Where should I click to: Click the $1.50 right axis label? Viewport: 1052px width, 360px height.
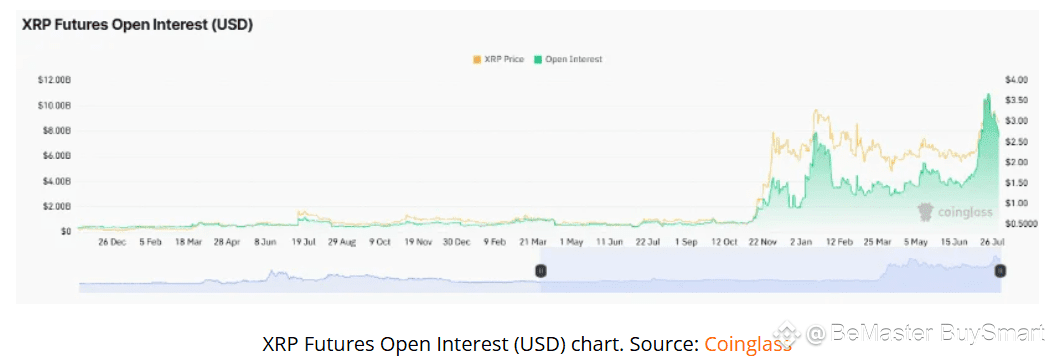(1016, 182)
